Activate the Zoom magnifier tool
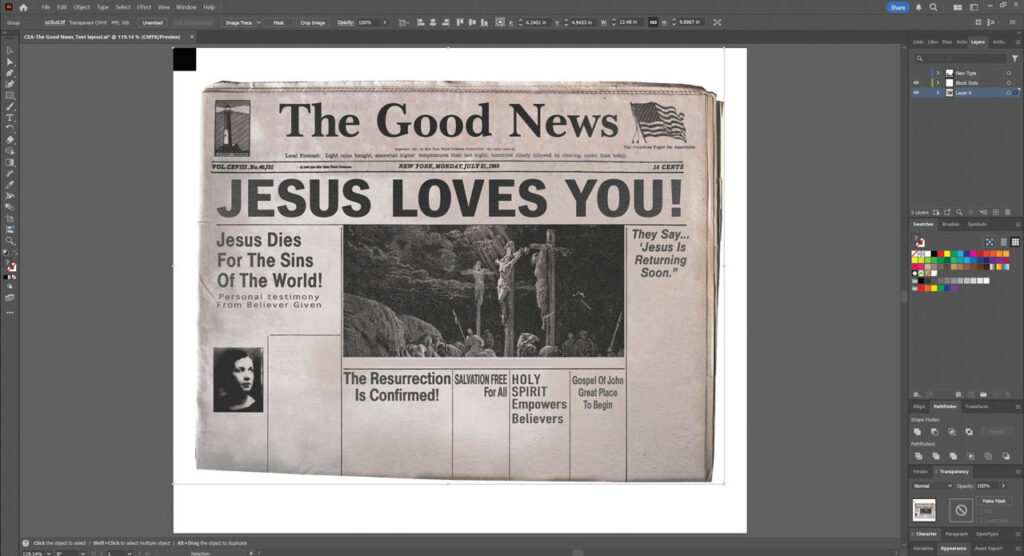Viewport: 1024px width, 556px height. [x=10, y=241]
